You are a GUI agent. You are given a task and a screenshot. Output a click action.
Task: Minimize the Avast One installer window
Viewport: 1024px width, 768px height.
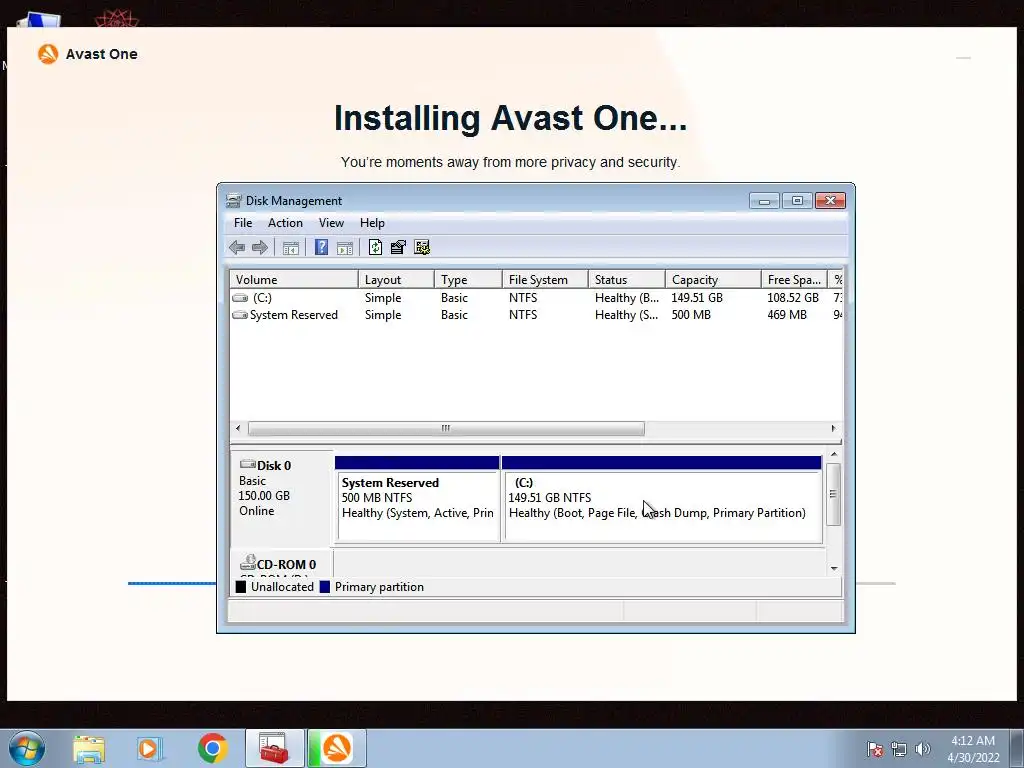point(963,58)
